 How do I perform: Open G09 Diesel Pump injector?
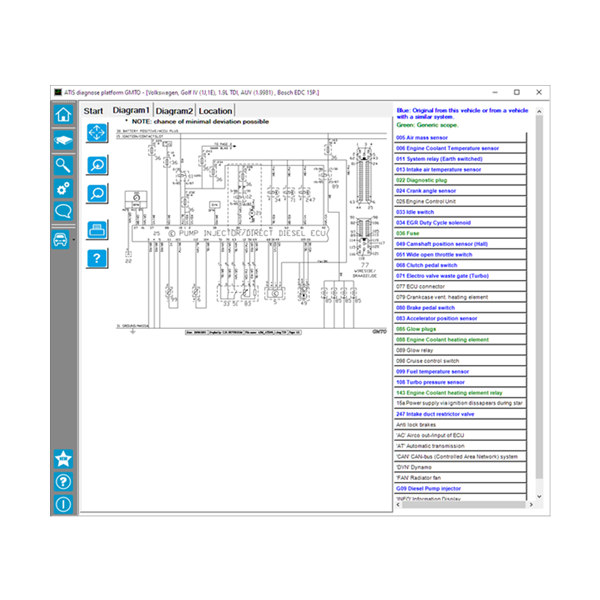coord(460,489)
